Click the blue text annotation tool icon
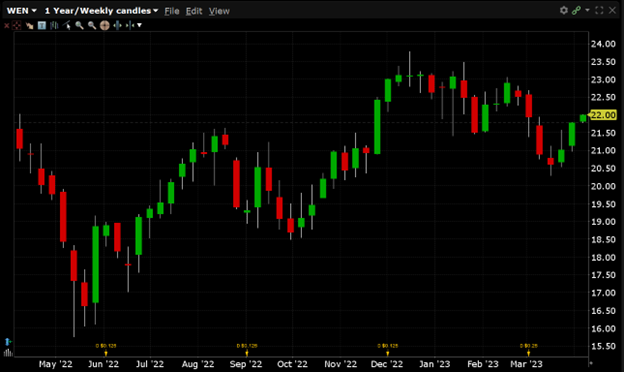The image size is (624, 372). tap(42, 25)
